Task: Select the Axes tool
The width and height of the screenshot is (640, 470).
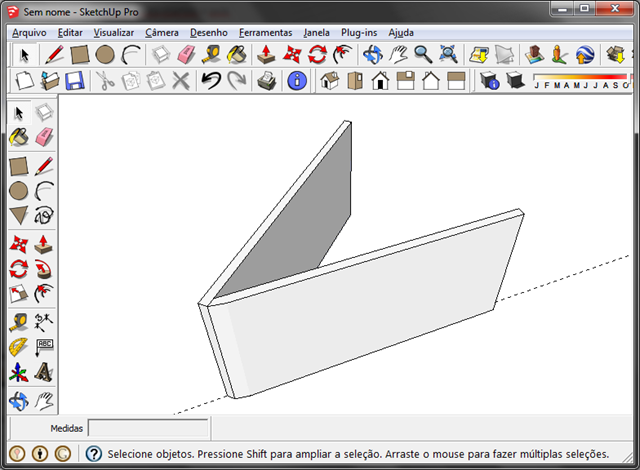Action: 18,372
